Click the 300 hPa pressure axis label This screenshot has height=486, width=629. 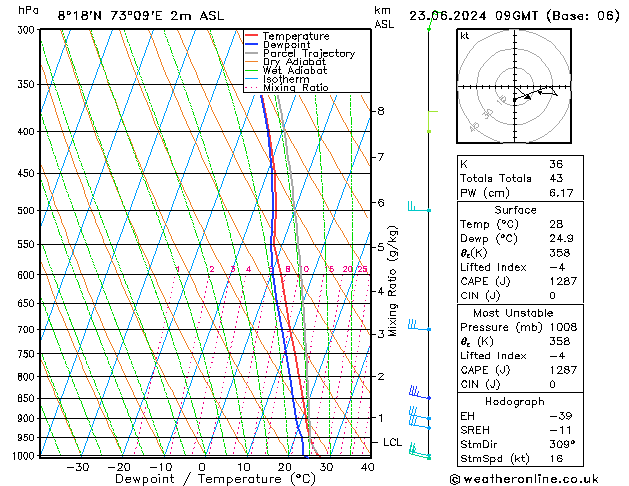point(26,30)
